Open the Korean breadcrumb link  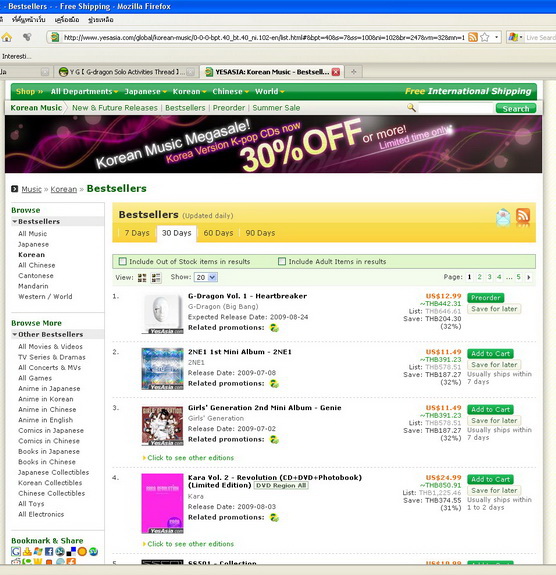(63, 189)
